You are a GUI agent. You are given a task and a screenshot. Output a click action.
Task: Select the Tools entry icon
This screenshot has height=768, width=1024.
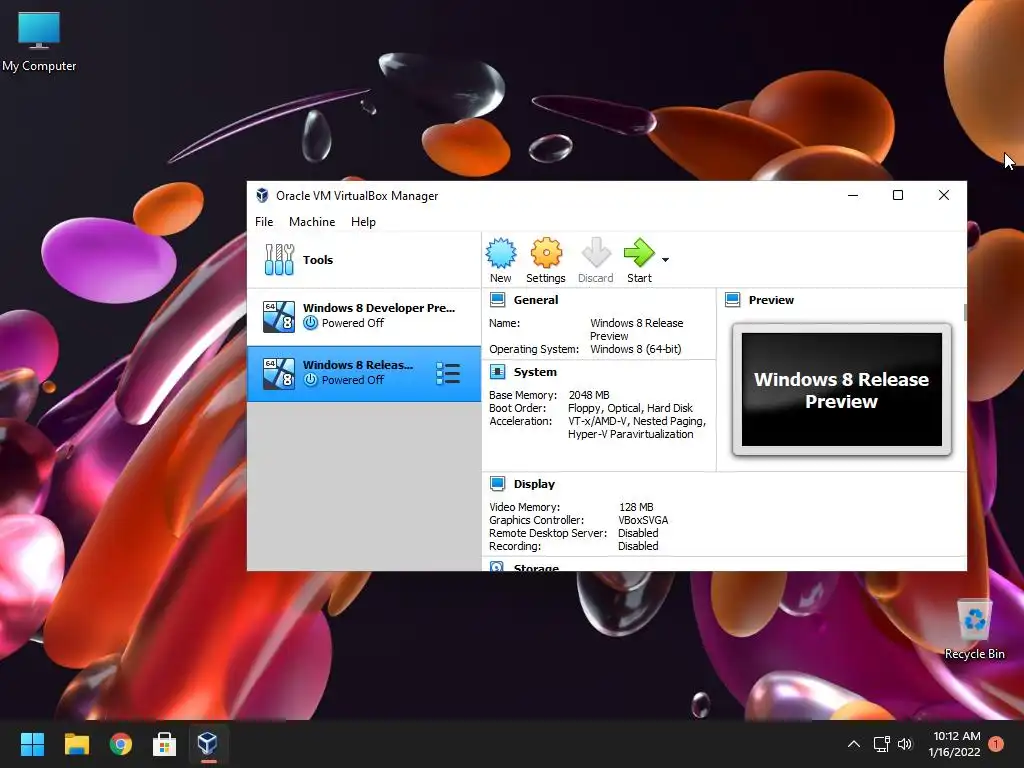coord(280,259)
